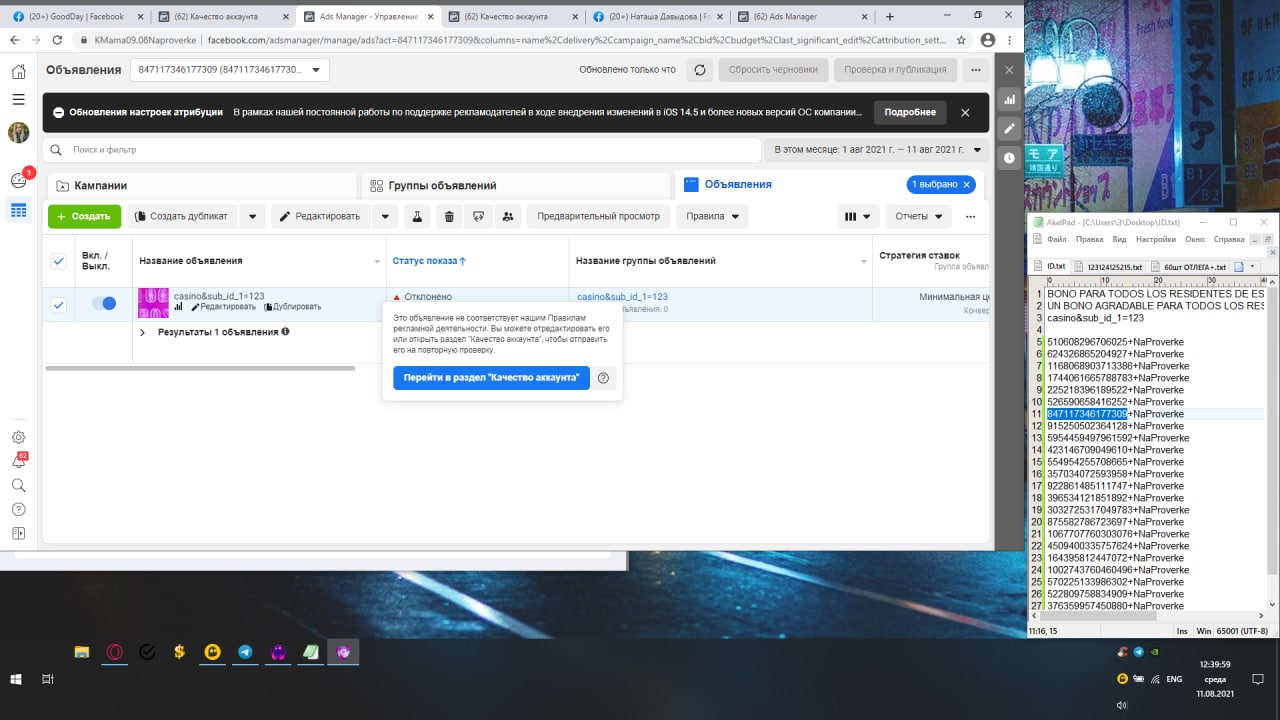Select the Объявления tab
This screenshot has height=720, width=1280.
829,185
